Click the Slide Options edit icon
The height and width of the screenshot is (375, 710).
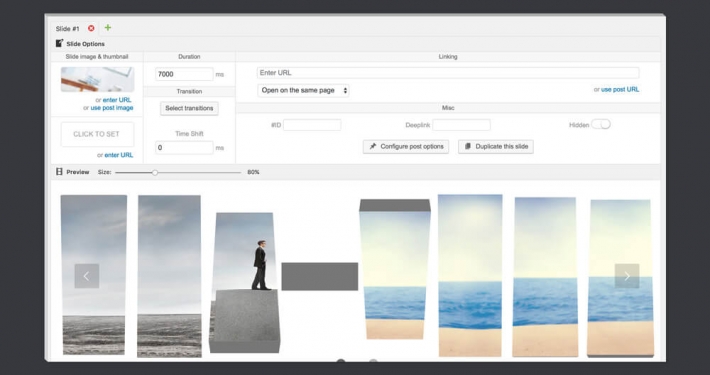(59, 43)
